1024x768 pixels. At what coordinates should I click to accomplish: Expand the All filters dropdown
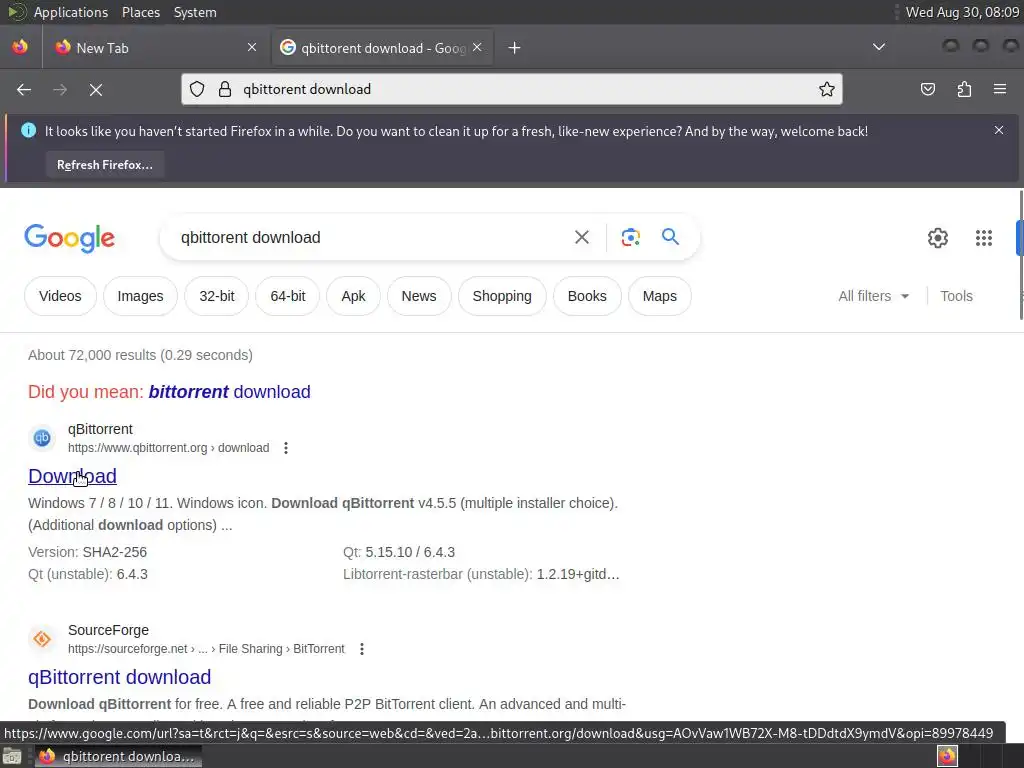click(873, 296)
